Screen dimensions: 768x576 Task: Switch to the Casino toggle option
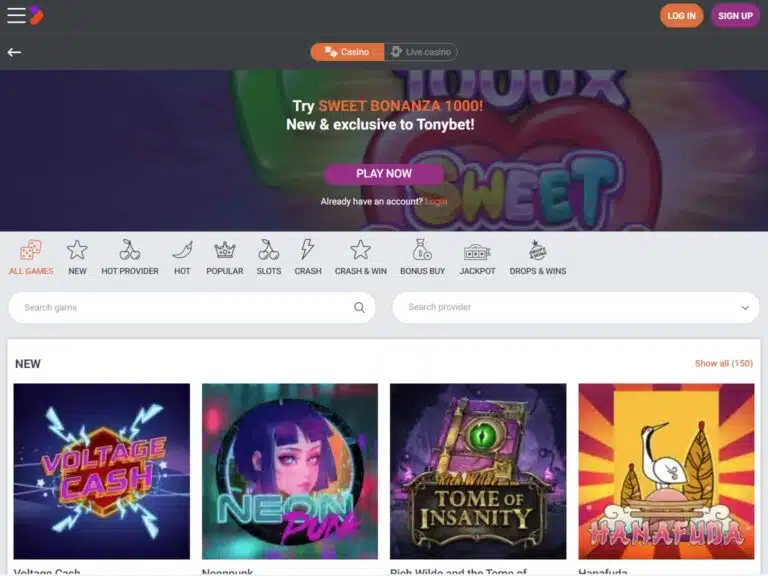347,52
